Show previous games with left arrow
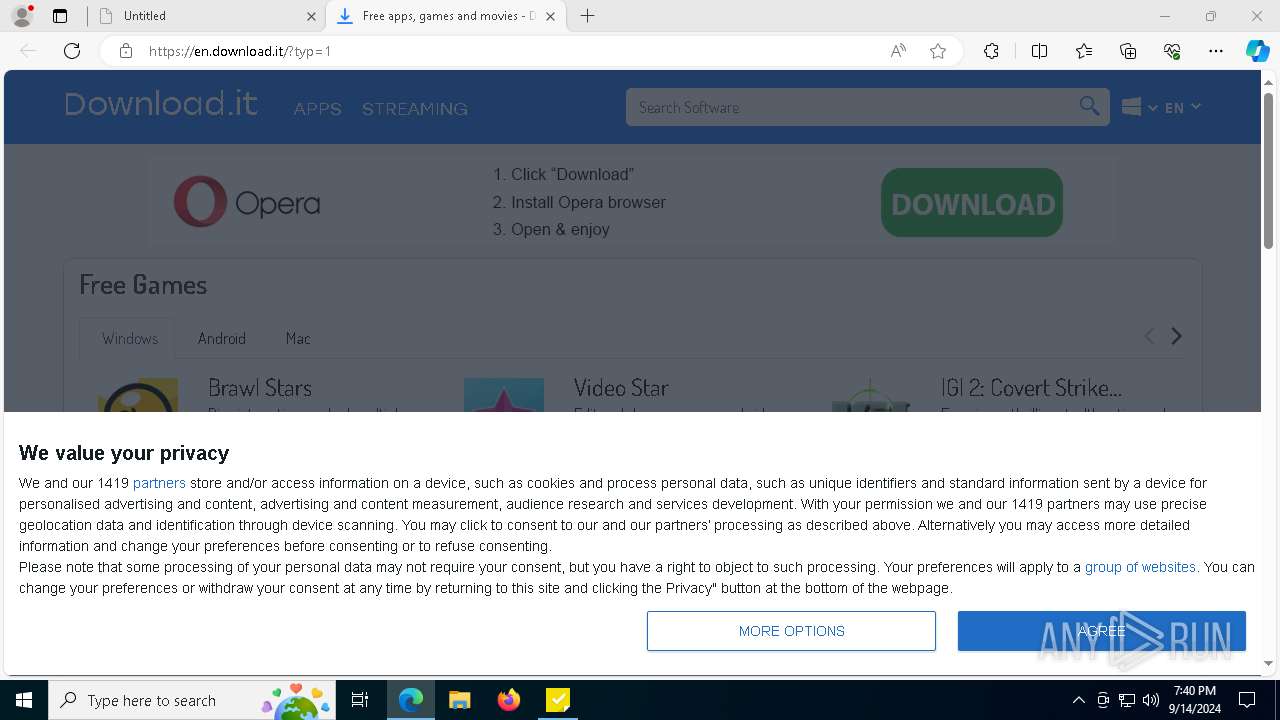 tap(1149, 336)
